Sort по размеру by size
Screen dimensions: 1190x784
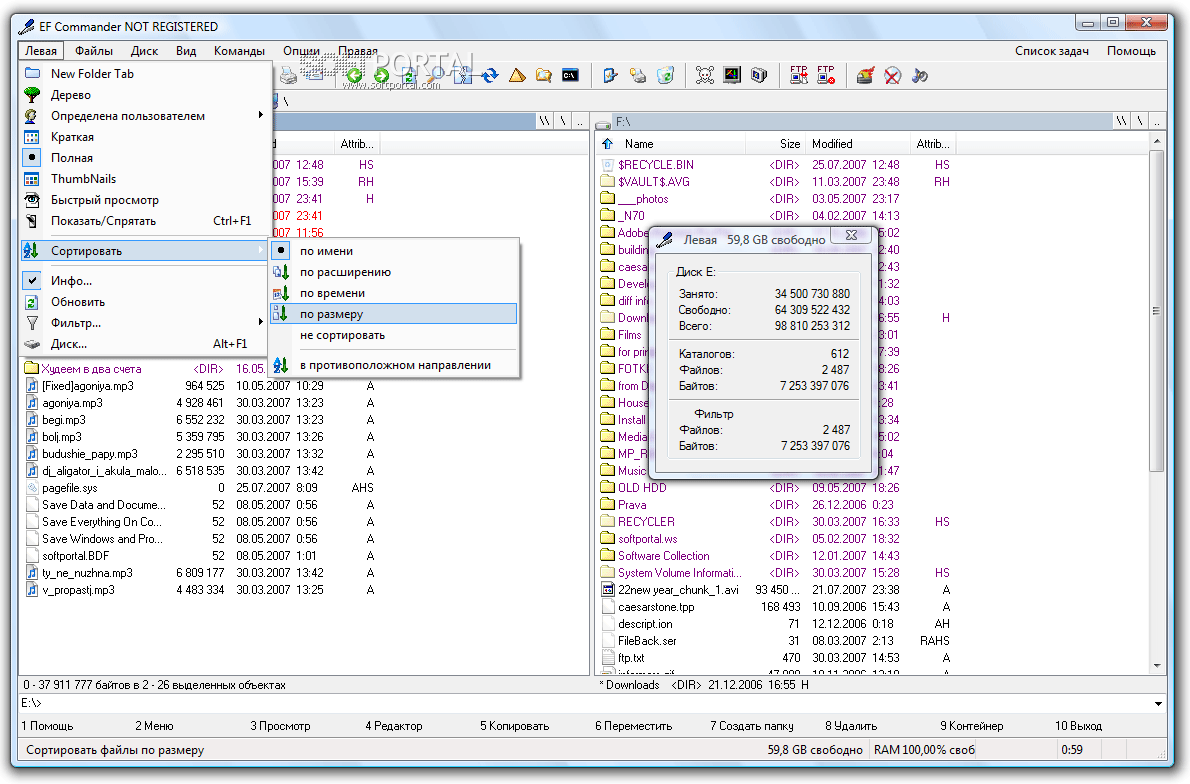(394, 314)
